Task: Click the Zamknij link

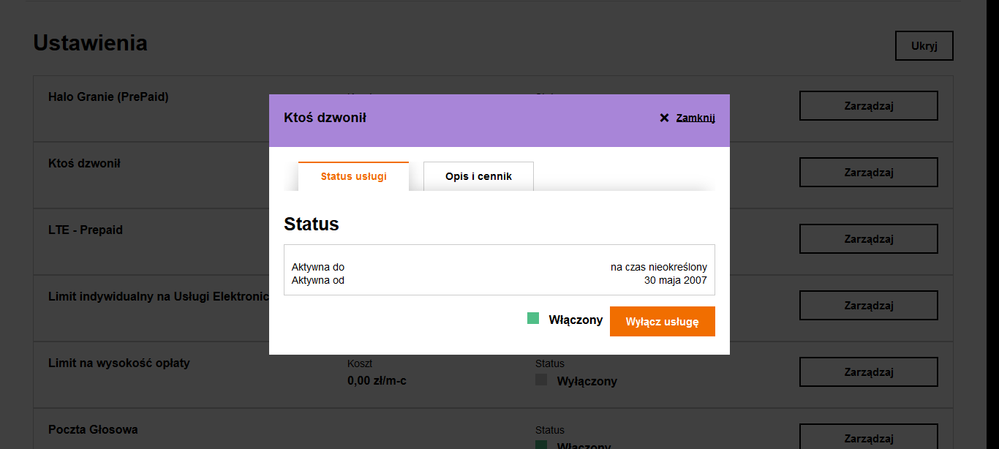Action: [x=695, y=118]
